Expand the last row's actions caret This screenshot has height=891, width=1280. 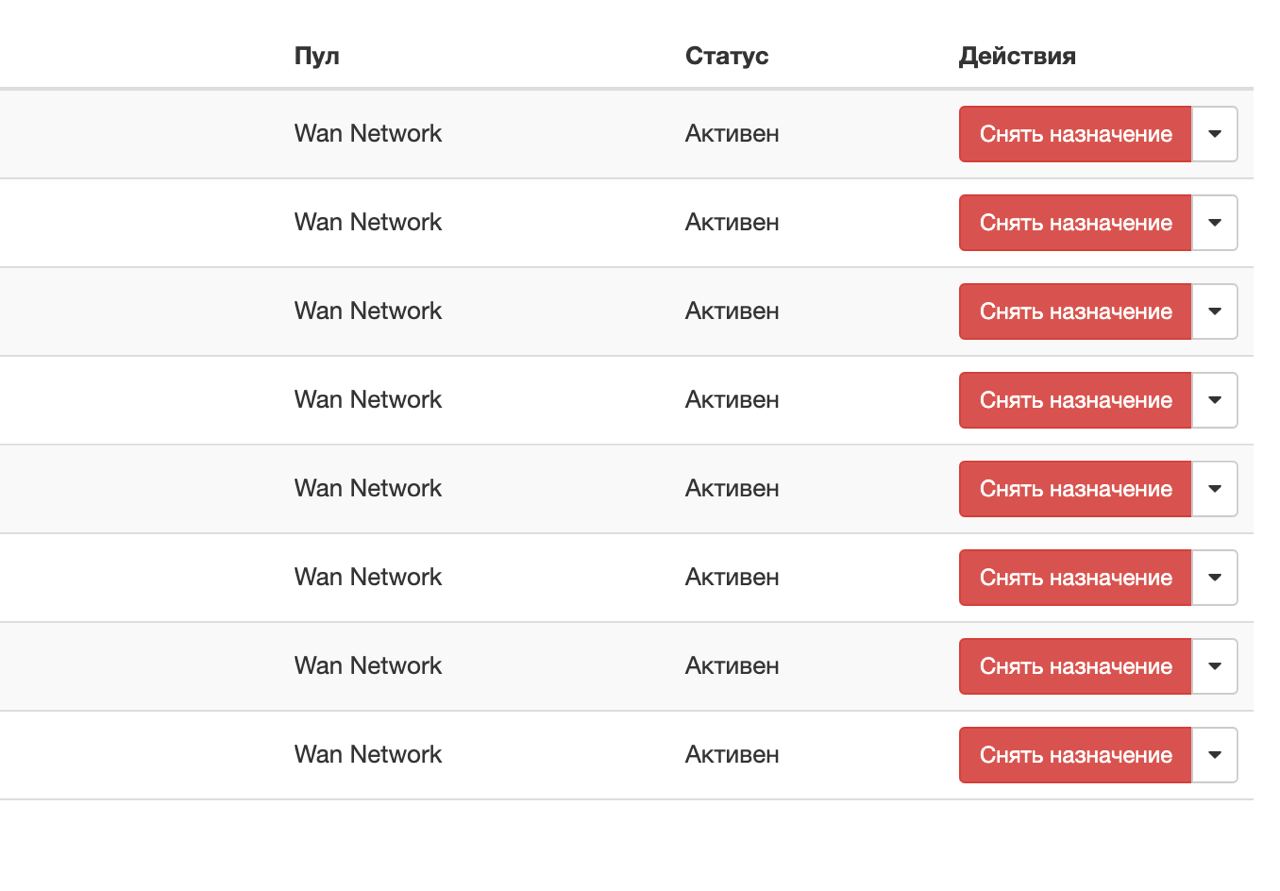click(1215, 755)
